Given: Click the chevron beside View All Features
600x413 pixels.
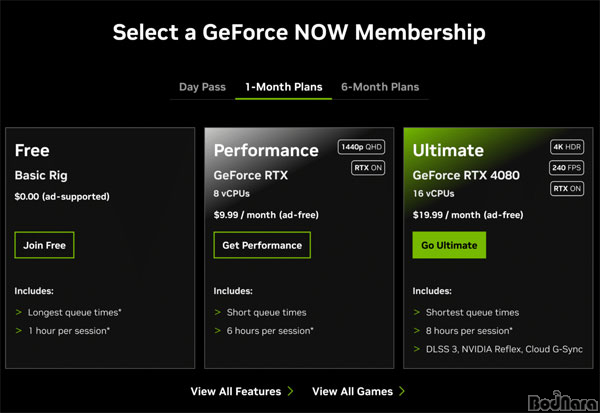Looking at the screenshot, I should pyautogui.click(x=290, y=391).
